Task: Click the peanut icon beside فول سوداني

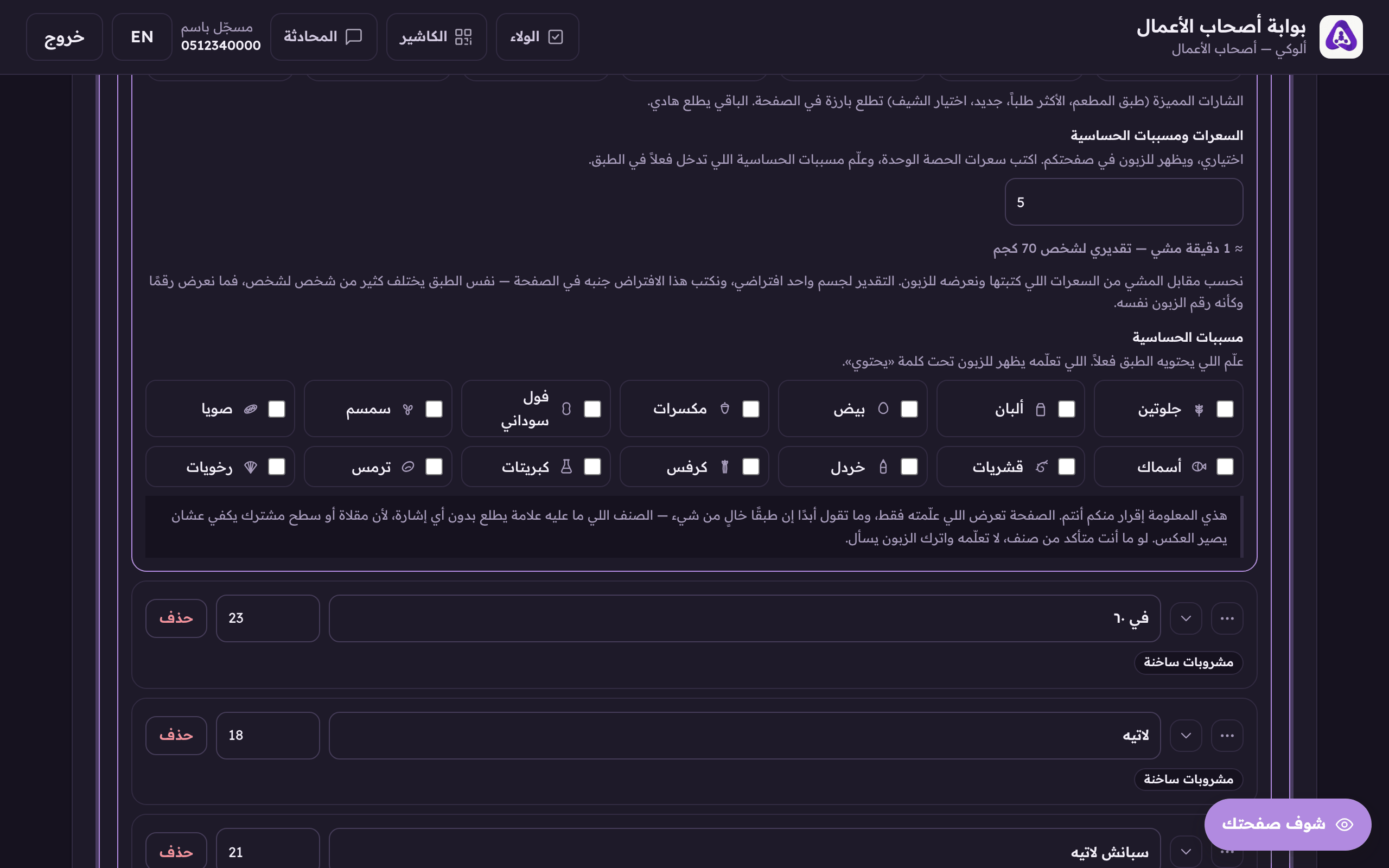Action: tap(566, 409)
